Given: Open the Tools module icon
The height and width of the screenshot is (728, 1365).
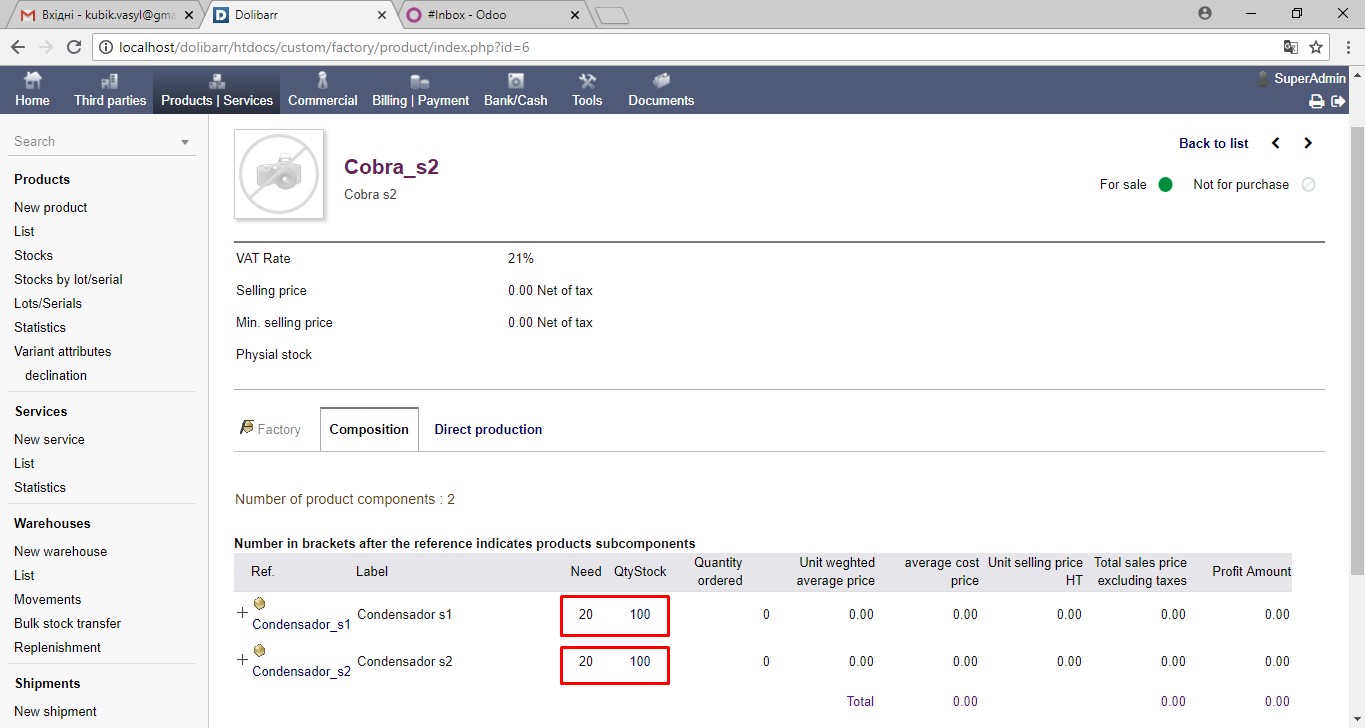Looking at the screenshot, I should click(586, 82).
